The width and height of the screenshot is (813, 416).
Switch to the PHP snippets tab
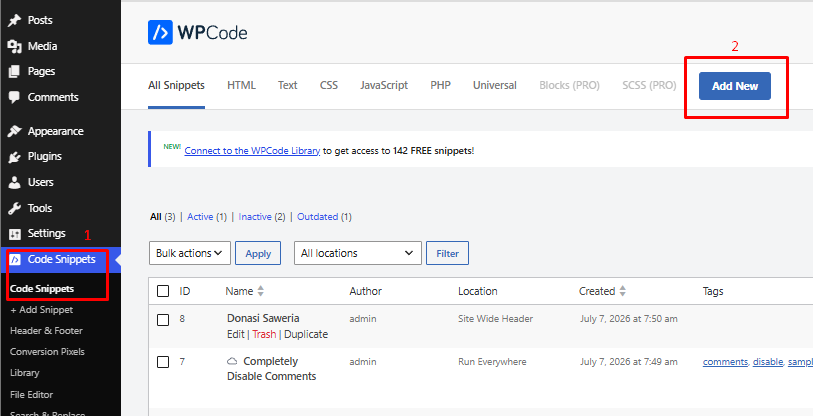[440, 86]
